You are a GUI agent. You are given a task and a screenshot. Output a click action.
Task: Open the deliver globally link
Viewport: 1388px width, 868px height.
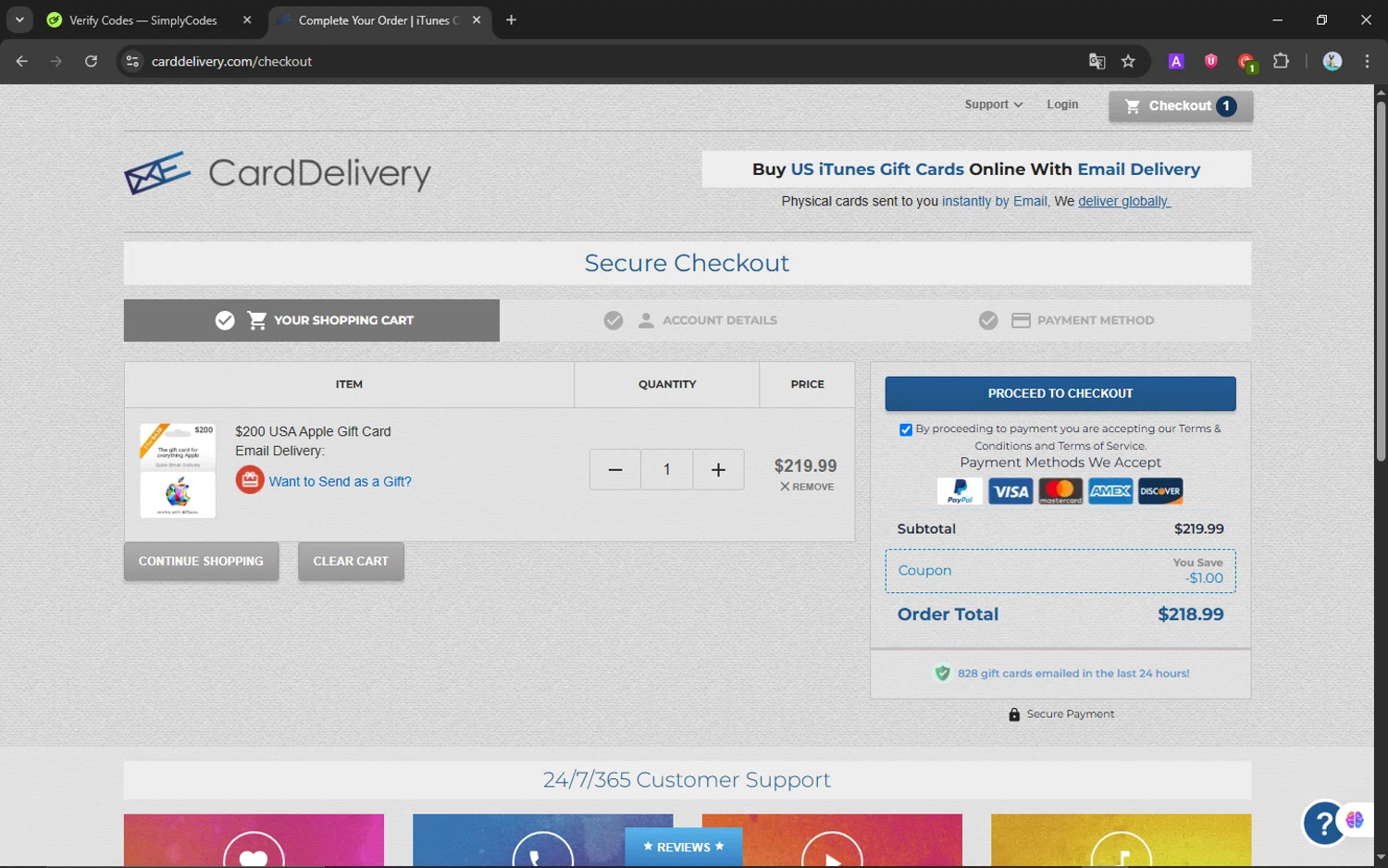[x=1123, y=201]
